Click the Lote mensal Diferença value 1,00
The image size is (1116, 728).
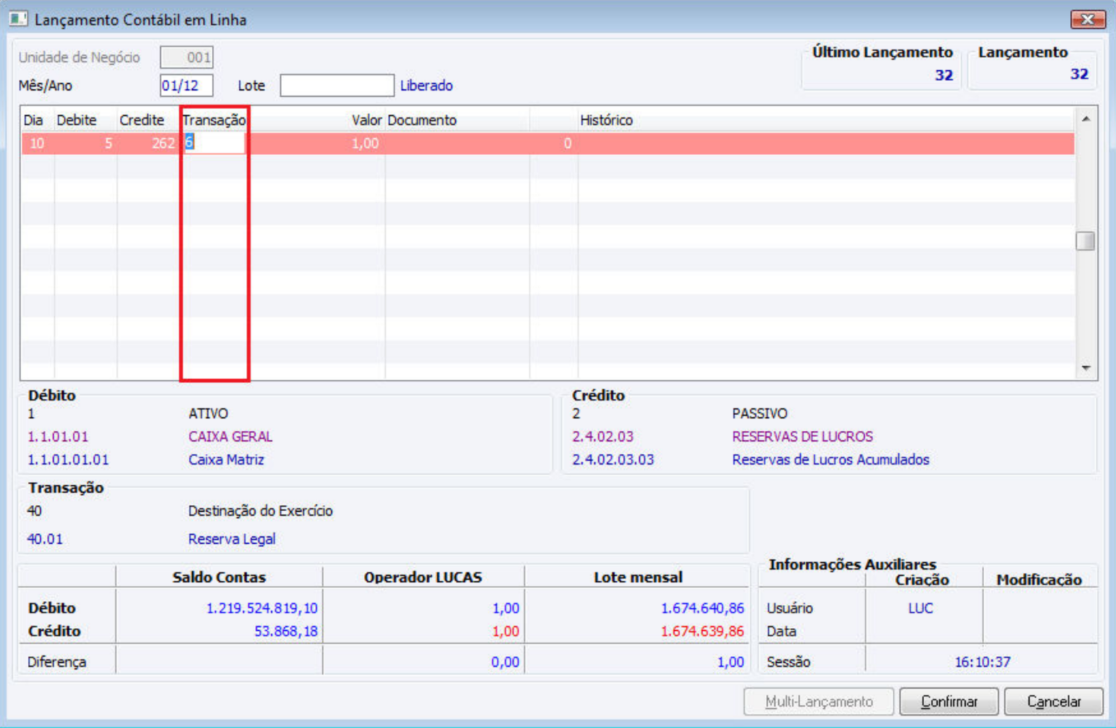pos(730,663)
